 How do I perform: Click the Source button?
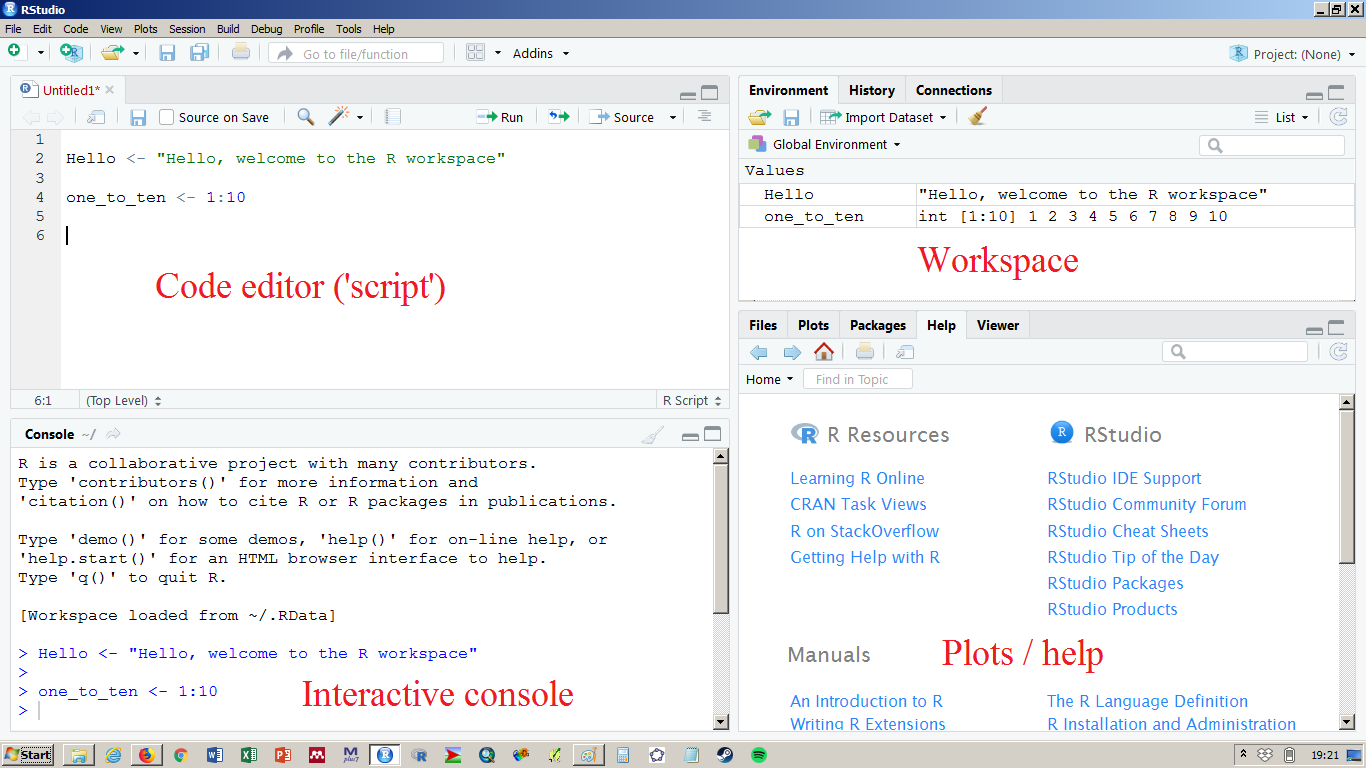coord(622,117)
